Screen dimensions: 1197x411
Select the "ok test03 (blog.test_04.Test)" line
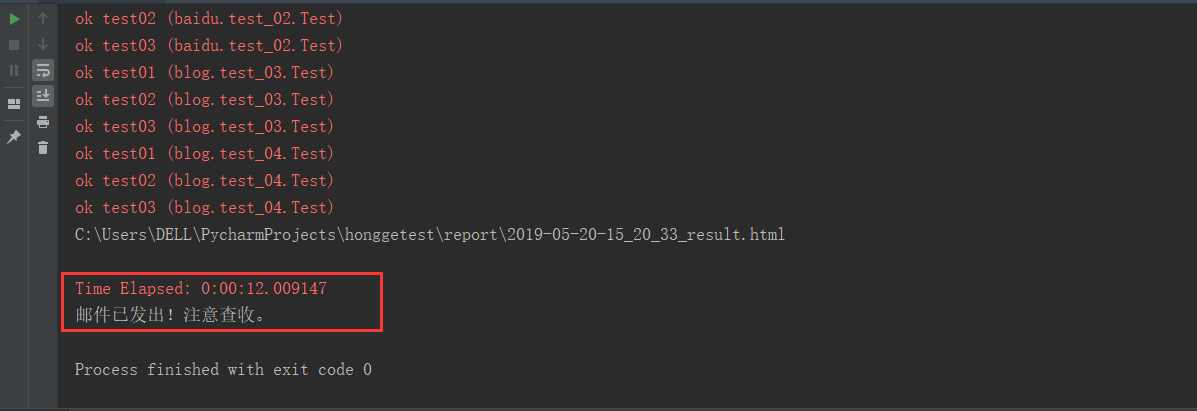coord(204,208)
